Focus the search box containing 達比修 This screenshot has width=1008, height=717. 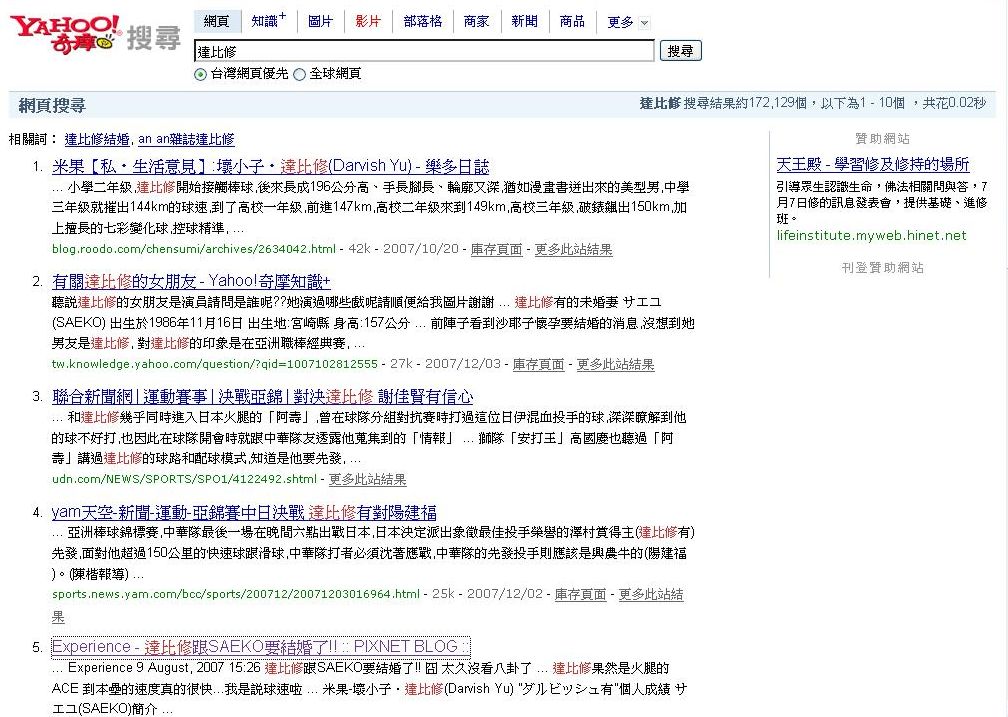[424, 51]
